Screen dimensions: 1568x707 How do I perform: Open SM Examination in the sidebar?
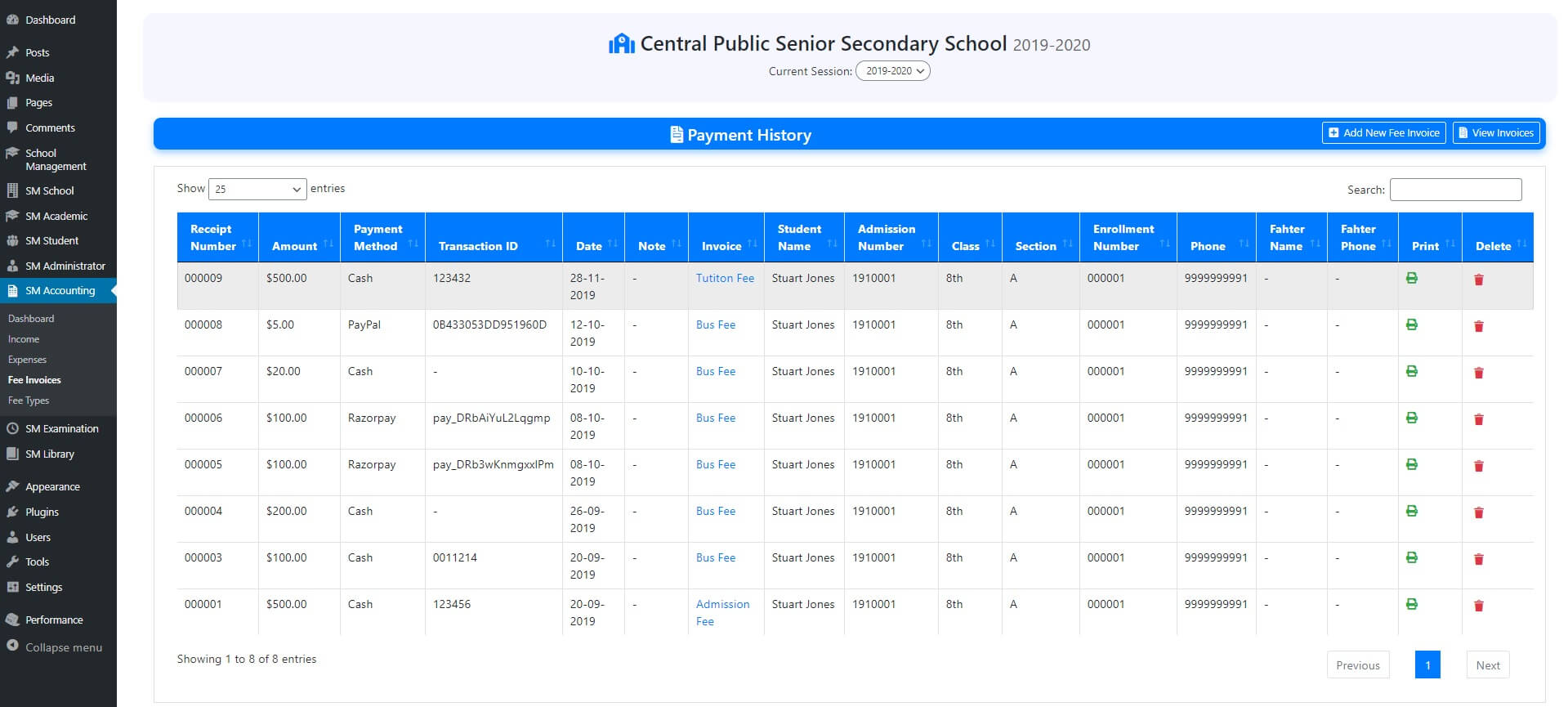(61, 428)
